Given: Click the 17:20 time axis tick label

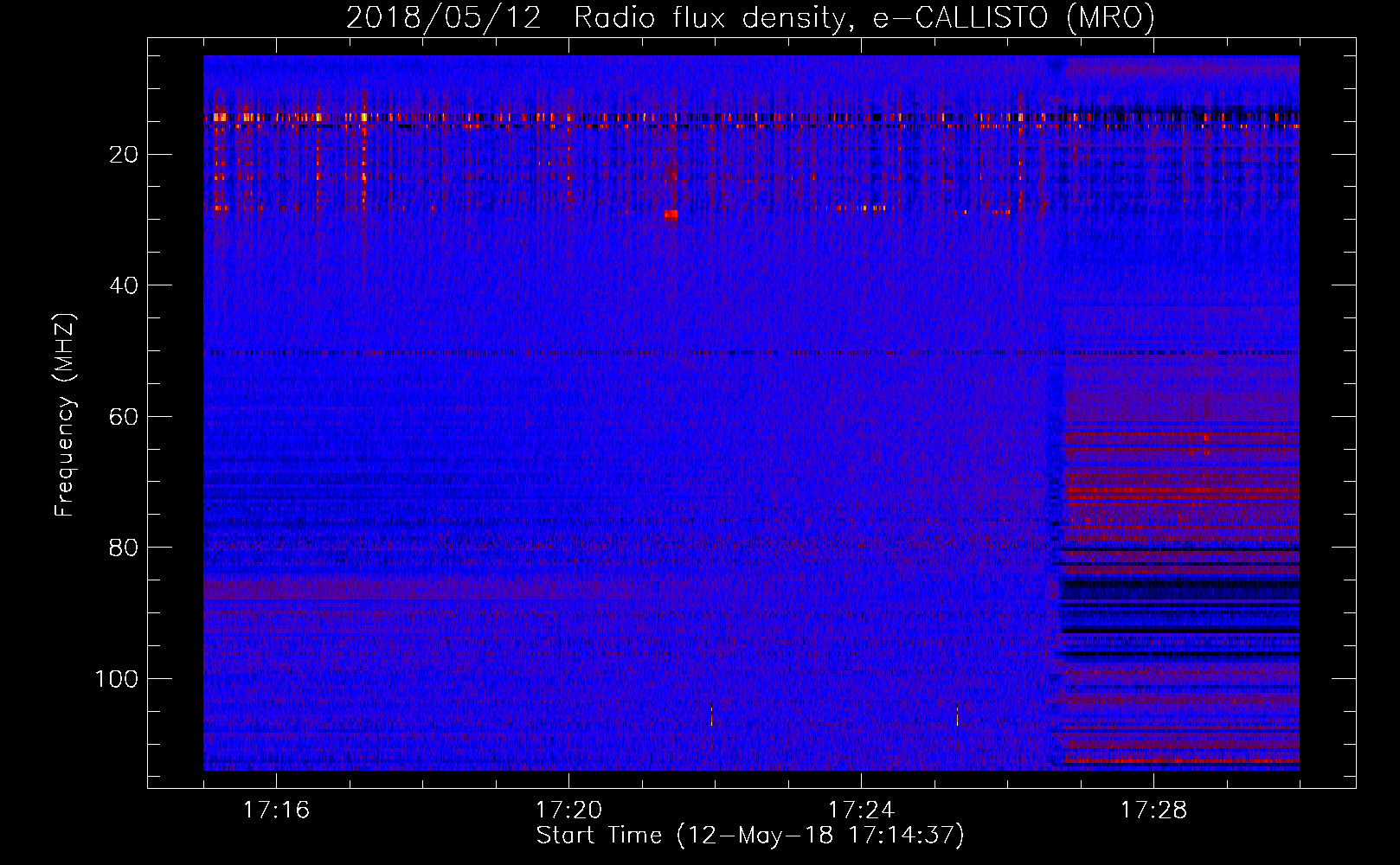Looking at the screenshot, I should pos(568,810).
